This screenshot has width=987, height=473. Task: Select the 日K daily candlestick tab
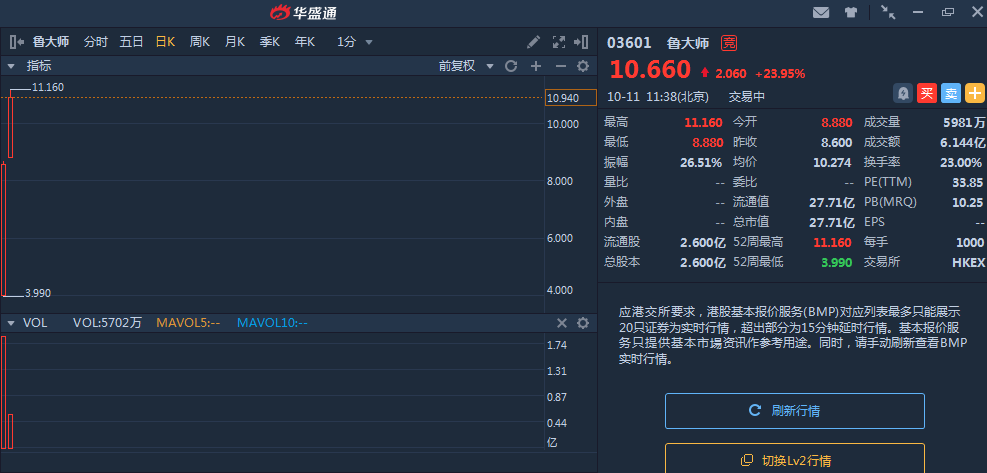pyautogui.click(x=166, y=42)
